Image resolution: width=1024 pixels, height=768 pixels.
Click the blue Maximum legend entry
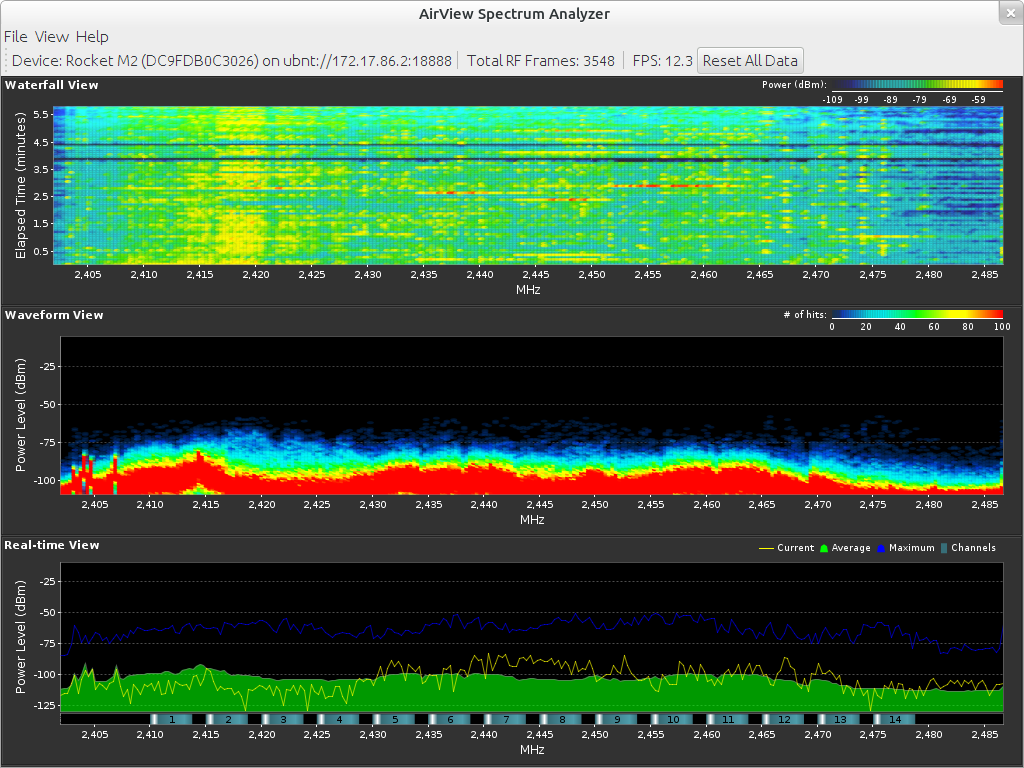tap(911, 548)
